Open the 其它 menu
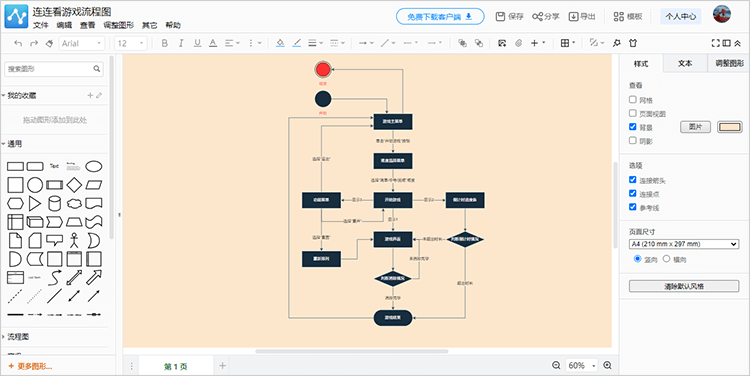 click(x=150, y=25)
